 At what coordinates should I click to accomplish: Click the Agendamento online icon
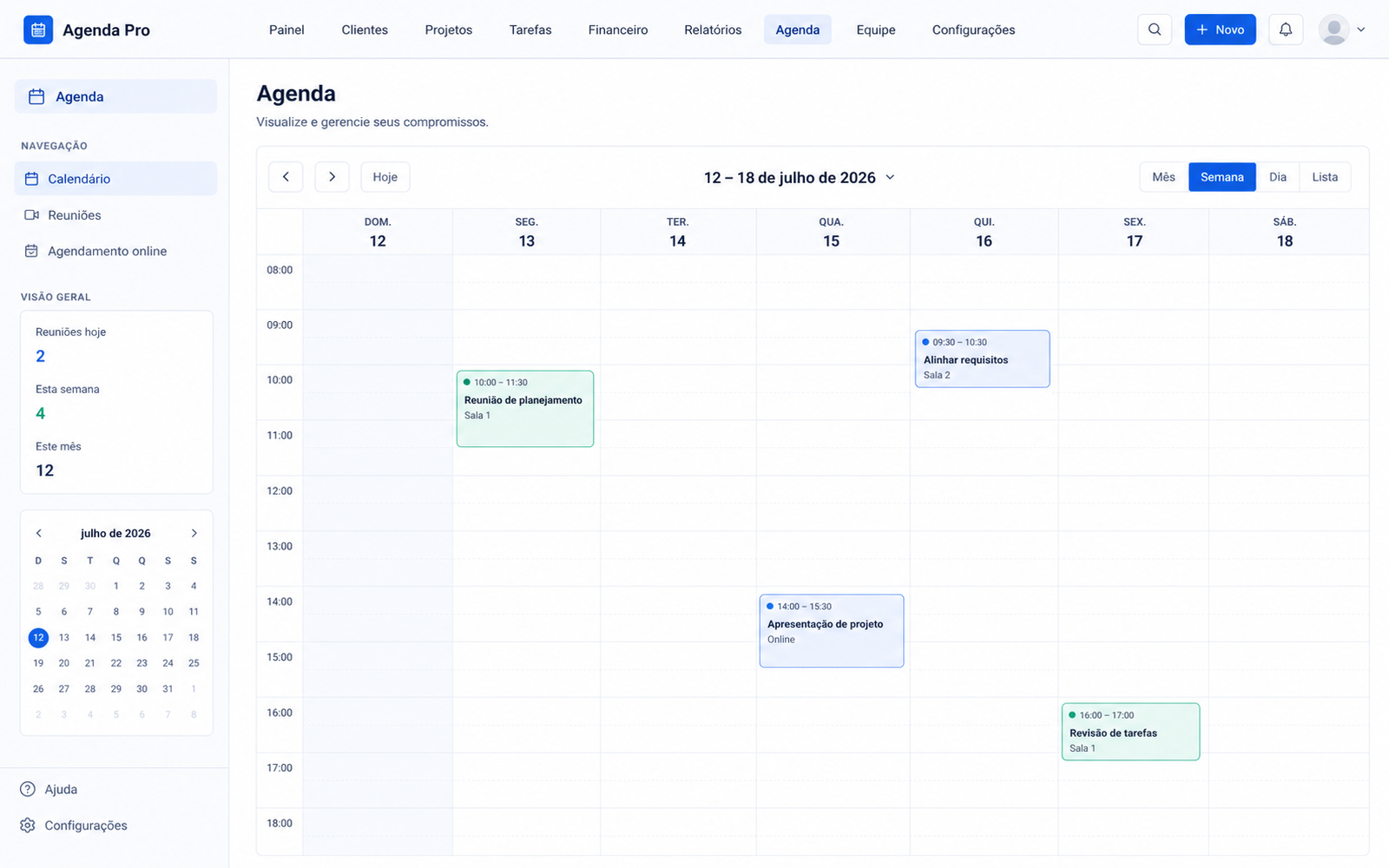(32, 251)
